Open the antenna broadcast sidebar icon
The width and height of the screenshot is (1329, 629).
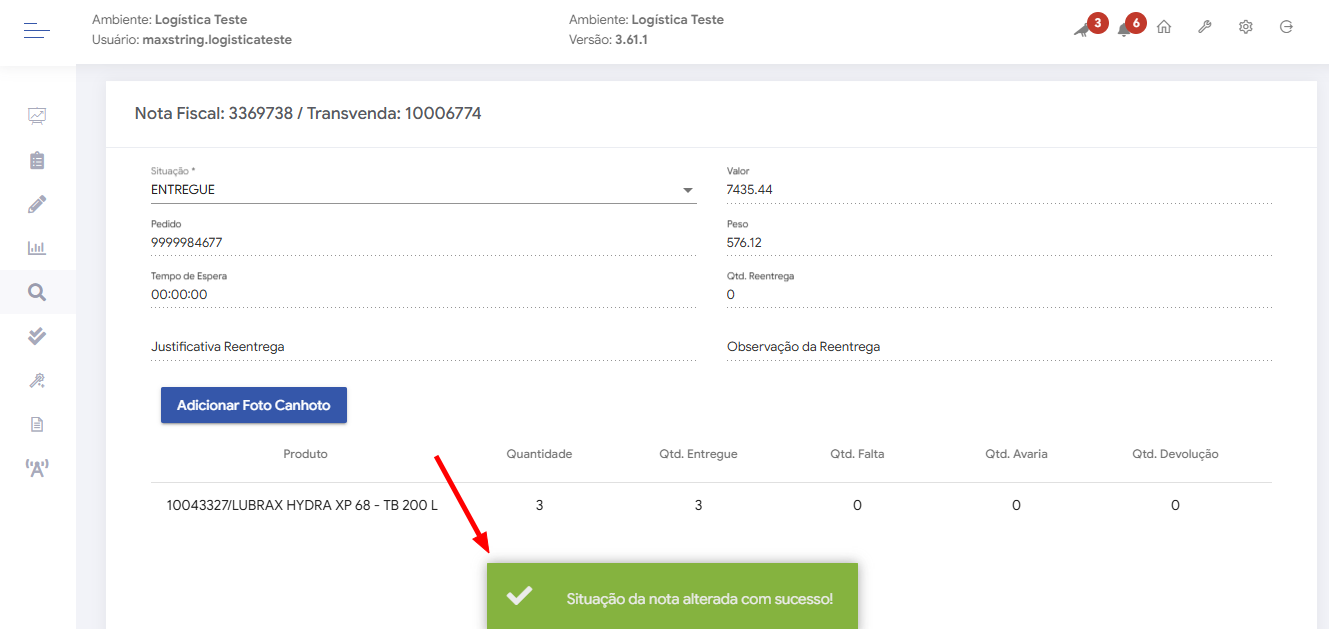pyautogui.click(x=37, y=467)
